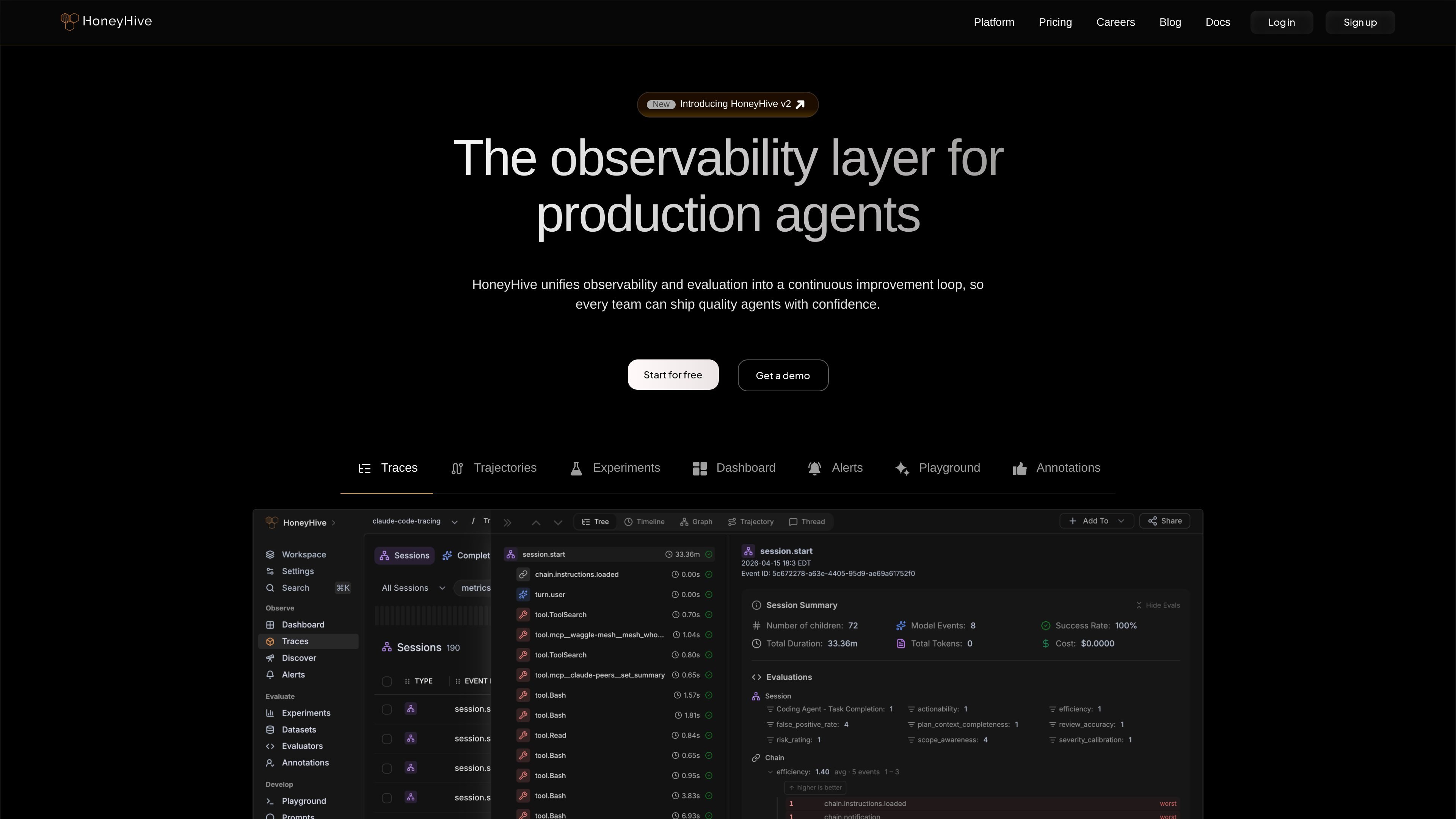This screenshot has height=819, width=1456.
Task: Select the Graph view tab
Action: [x=697, y=522]
